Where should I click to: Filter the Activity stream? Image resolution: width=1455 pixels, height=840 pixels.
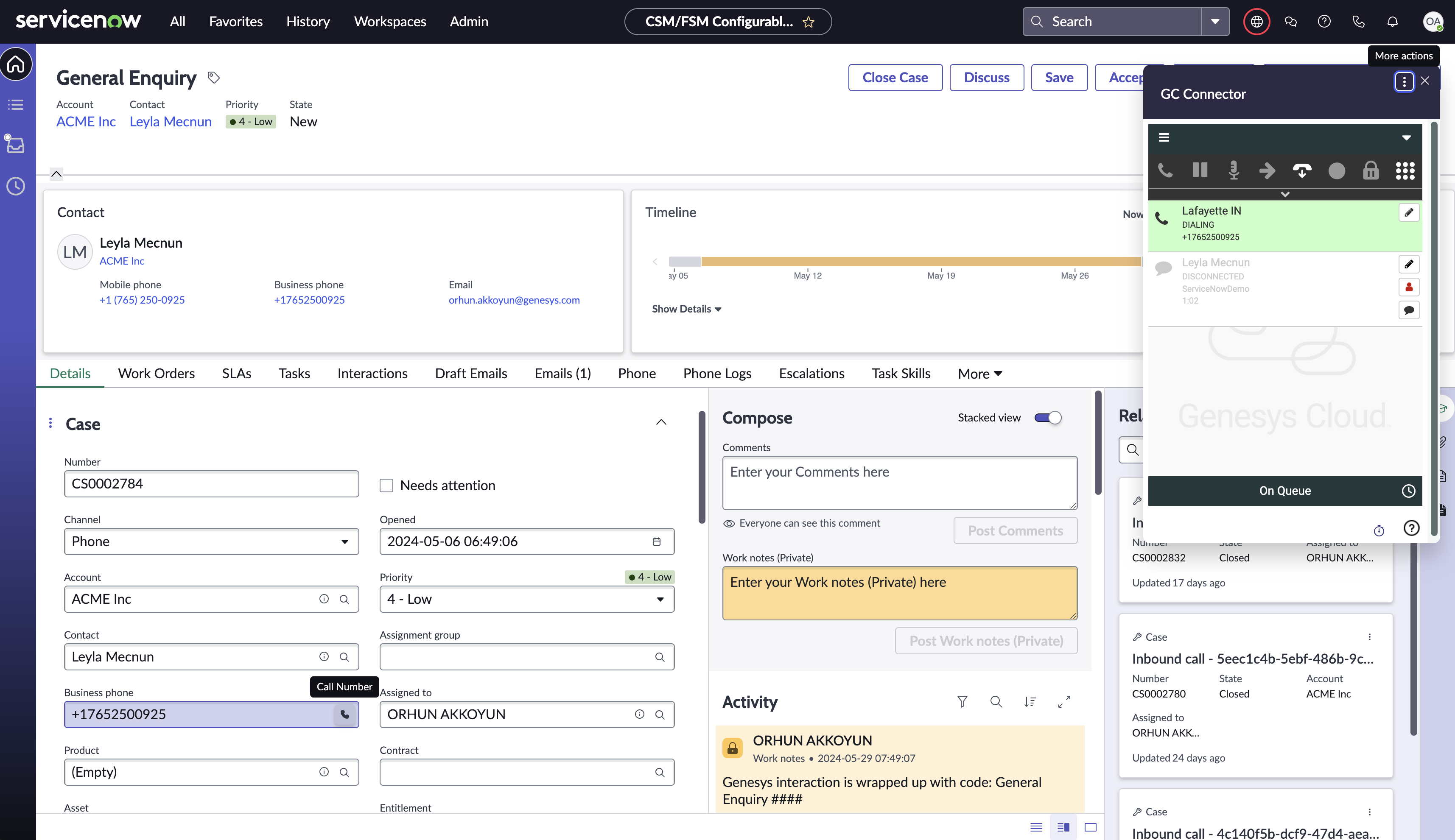point(962,701)
